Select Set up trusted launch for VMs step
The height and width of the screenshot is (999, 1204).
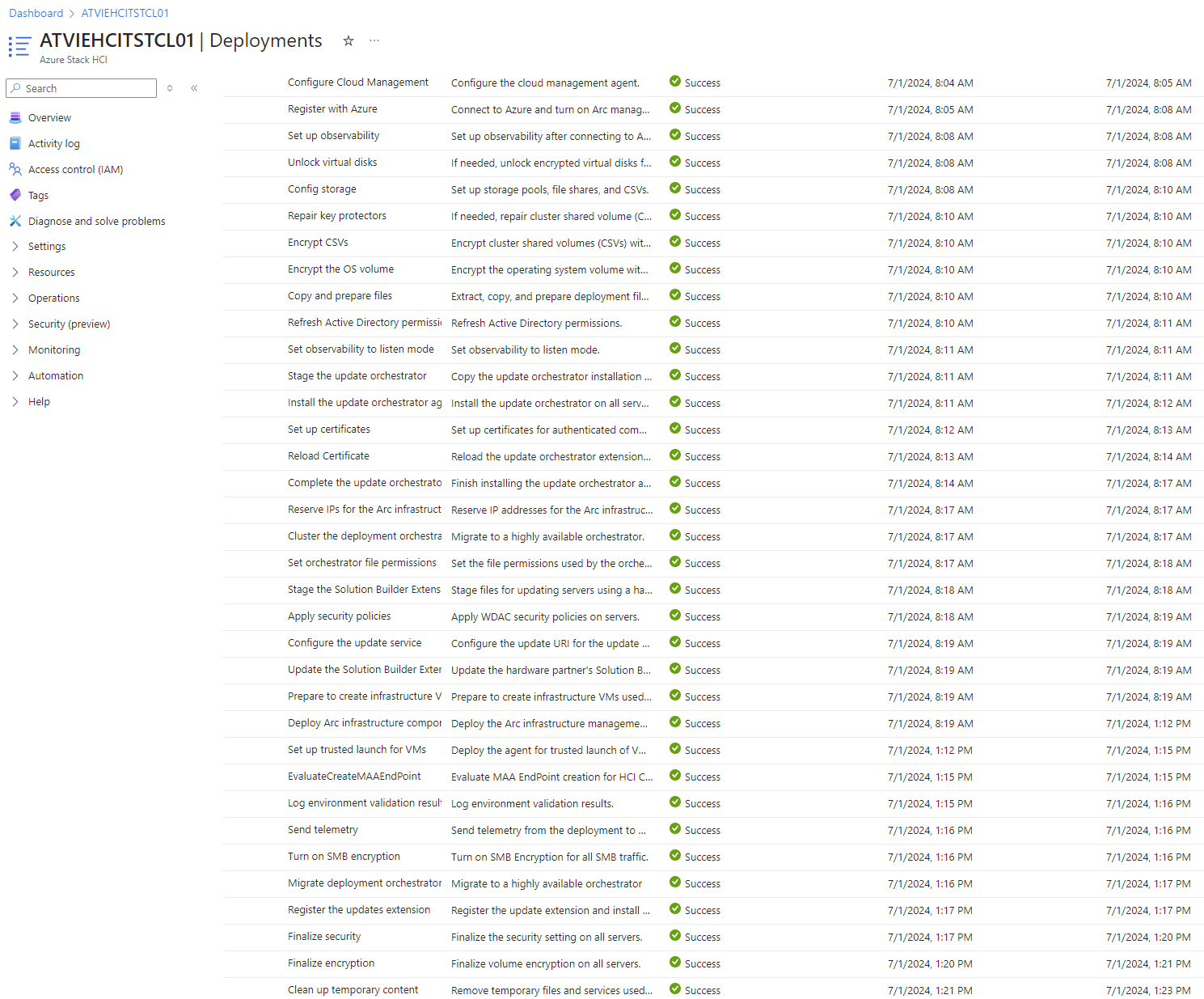tap(357, 750)
